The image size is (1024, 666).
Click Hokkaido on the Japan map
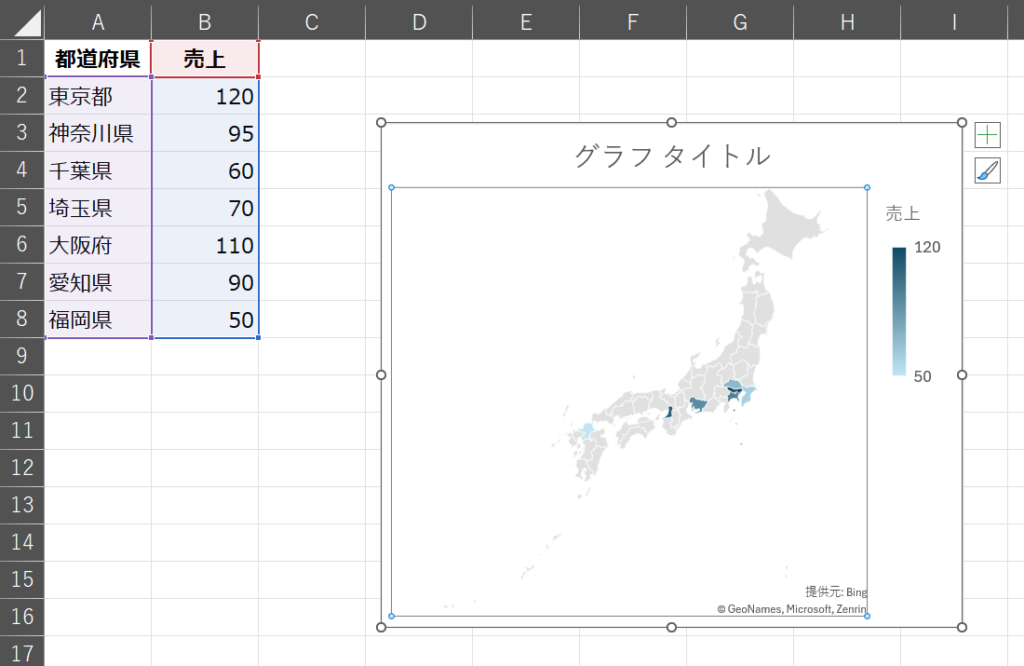click(790, 232)
